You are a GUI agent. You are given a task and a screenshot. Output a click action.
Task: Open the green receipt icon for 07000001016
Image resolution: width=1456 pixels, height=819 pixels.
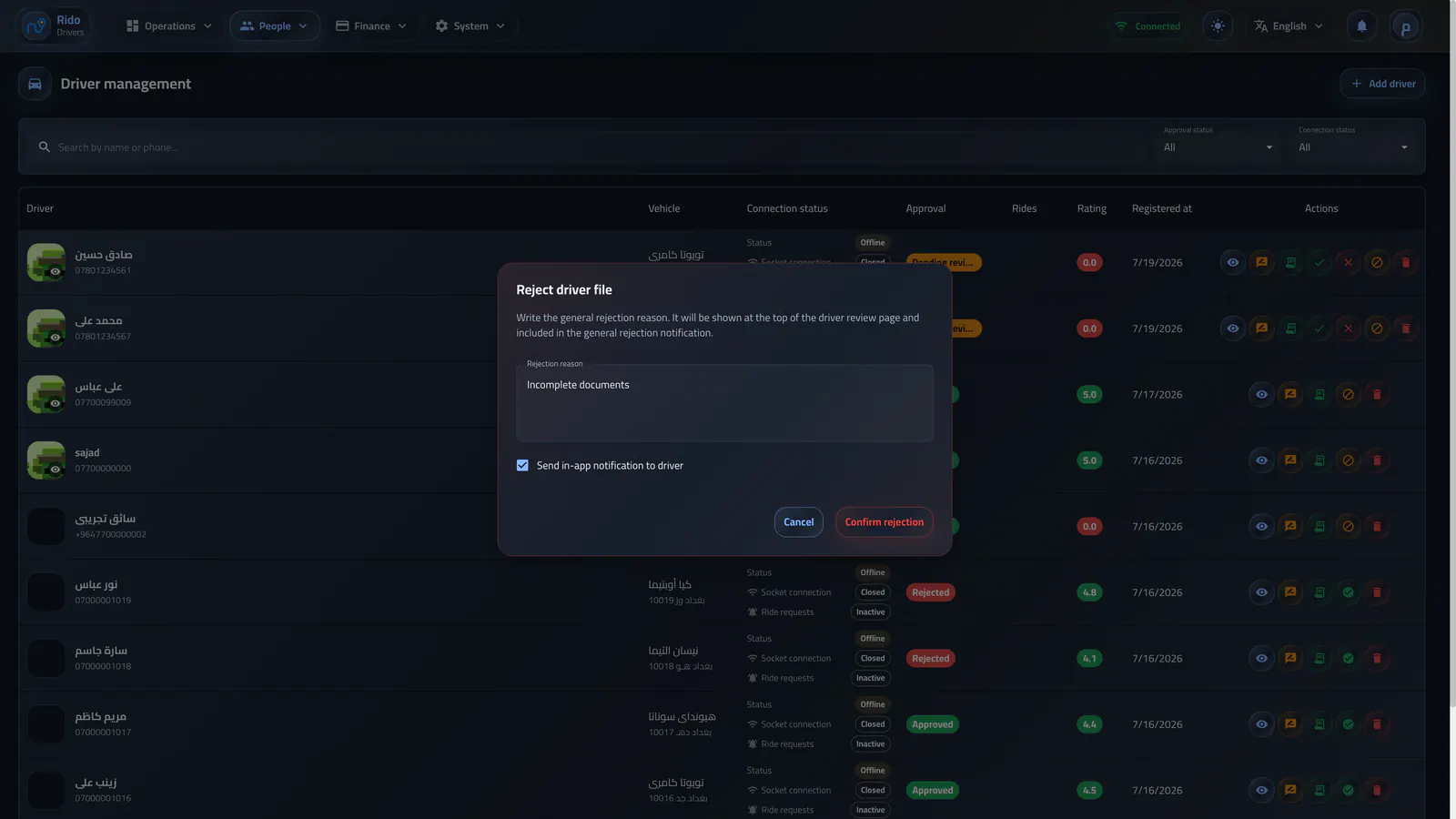pyautogui.click(x=1319, y=790)
